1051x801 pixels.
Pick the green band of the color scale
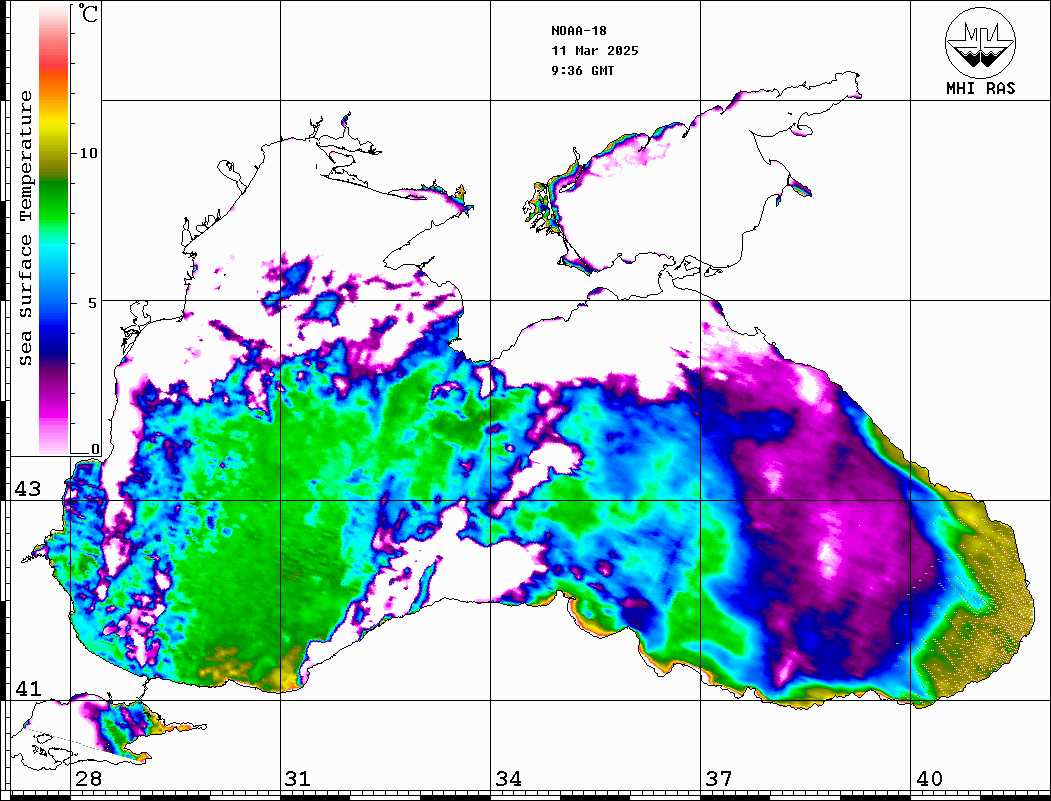pyautogui.click(x=54, y=201)
